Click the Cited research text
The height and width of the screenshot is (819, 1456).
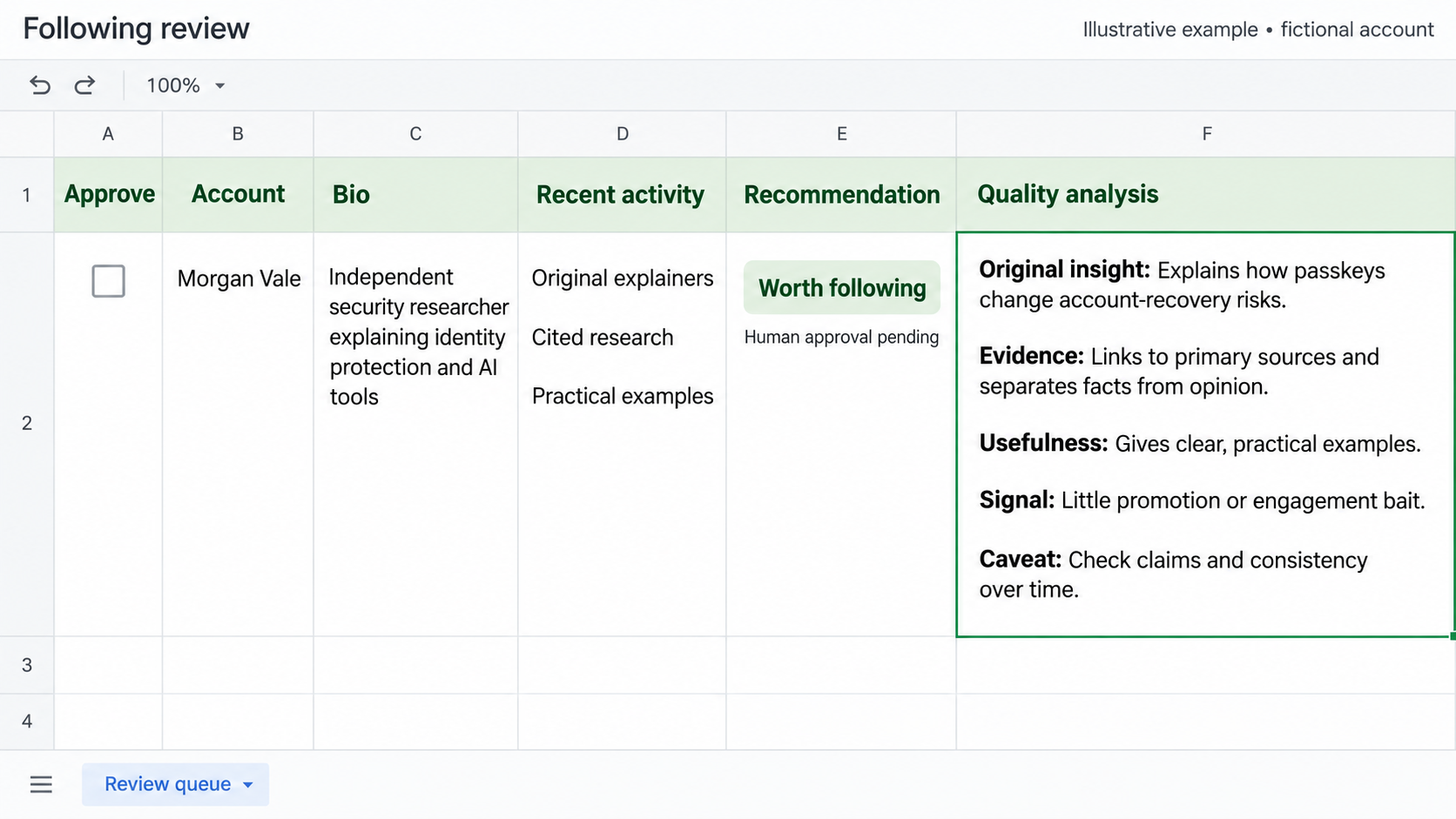point(603,338)
